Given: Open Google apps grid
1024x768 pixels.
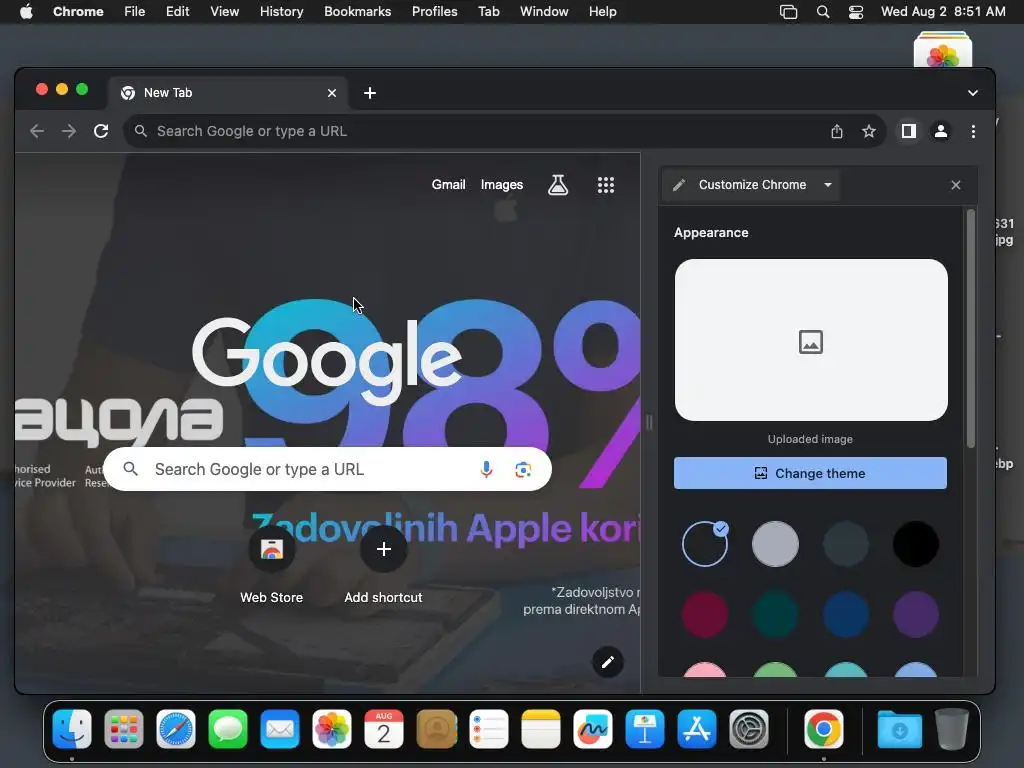Looking at the screenshot, I should [x=606, y=185].
